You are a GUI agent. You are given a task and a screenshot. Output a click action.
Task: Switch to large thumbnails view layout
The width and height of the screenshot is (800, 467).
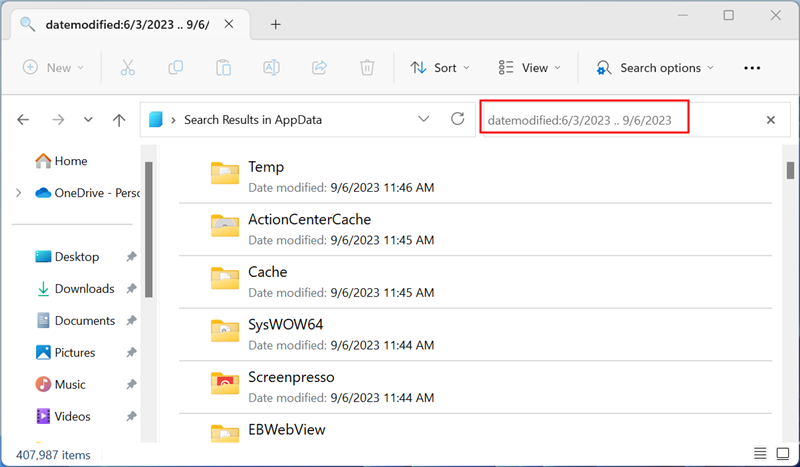tap(783, 454)
